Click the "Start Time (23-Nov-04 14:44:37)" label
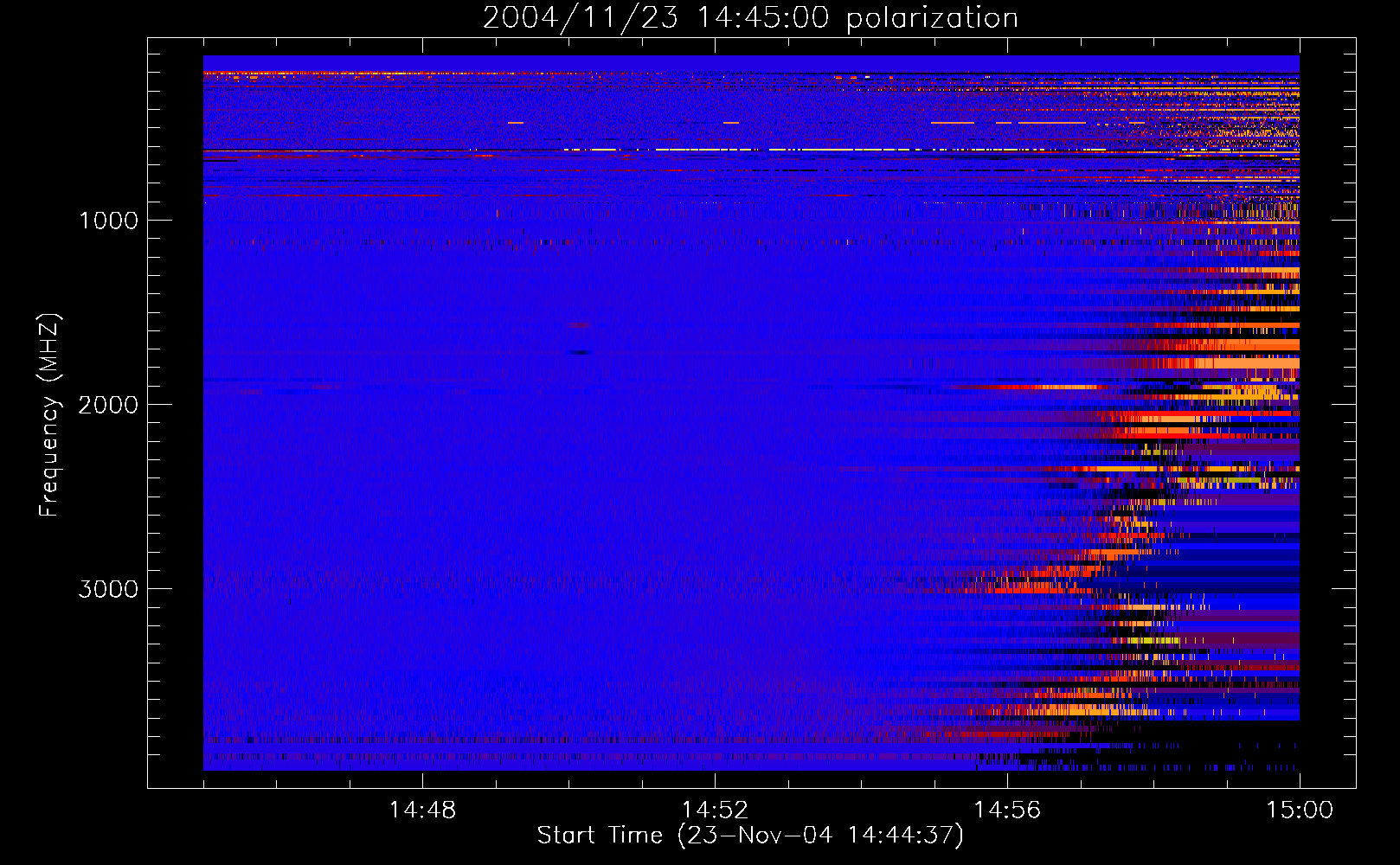This screenshot has height=865, width=1400. [750, 836]
